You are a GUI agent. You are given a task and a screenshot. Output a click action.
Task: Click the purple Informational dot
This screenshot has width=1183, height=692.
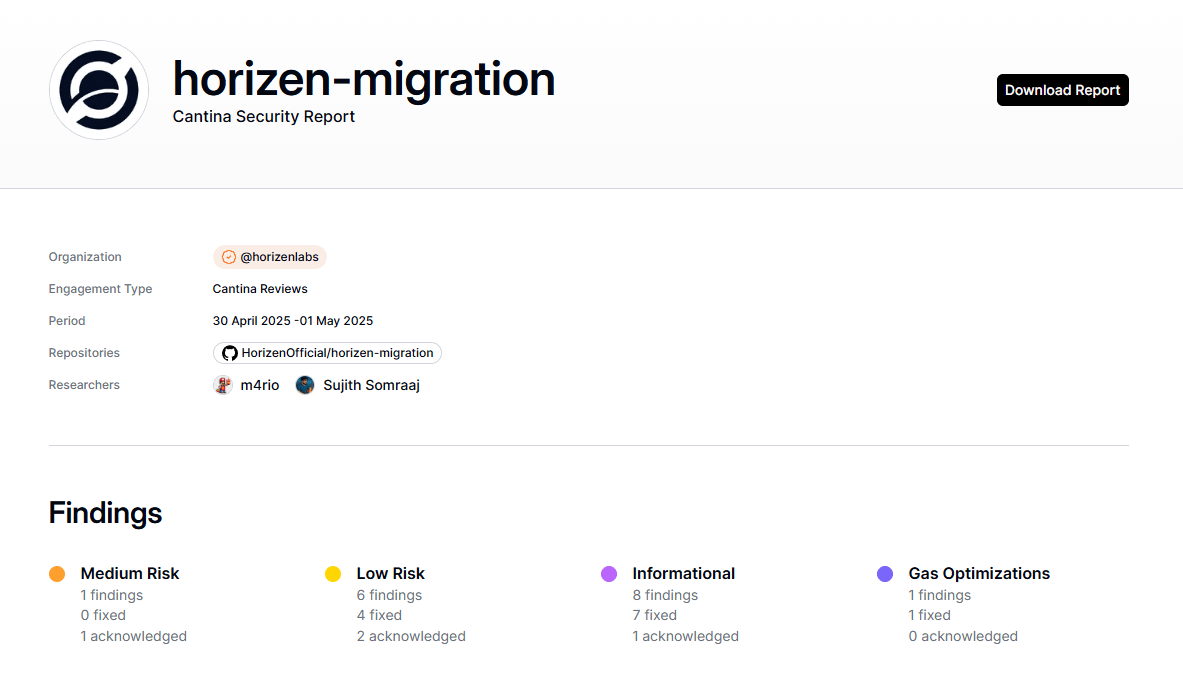point(609,574)
